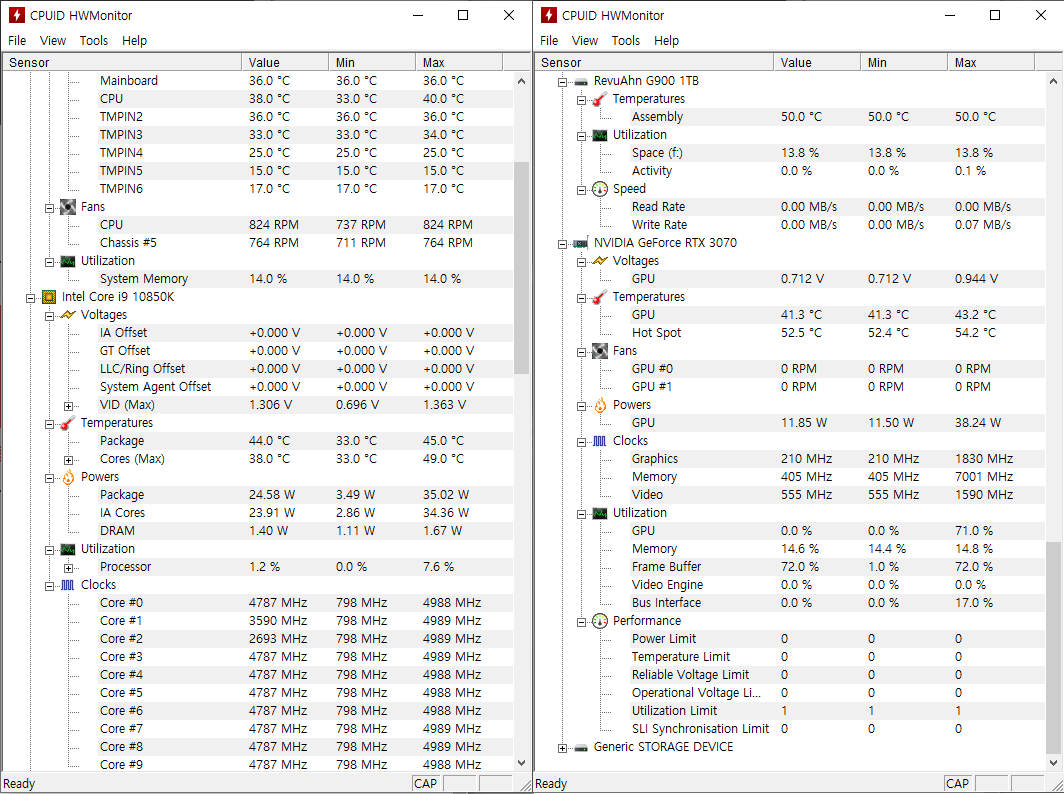Click the NVIDIA GeForce RTX 3070 card icon
This screenshot has width=1064, height=794.
581,243
